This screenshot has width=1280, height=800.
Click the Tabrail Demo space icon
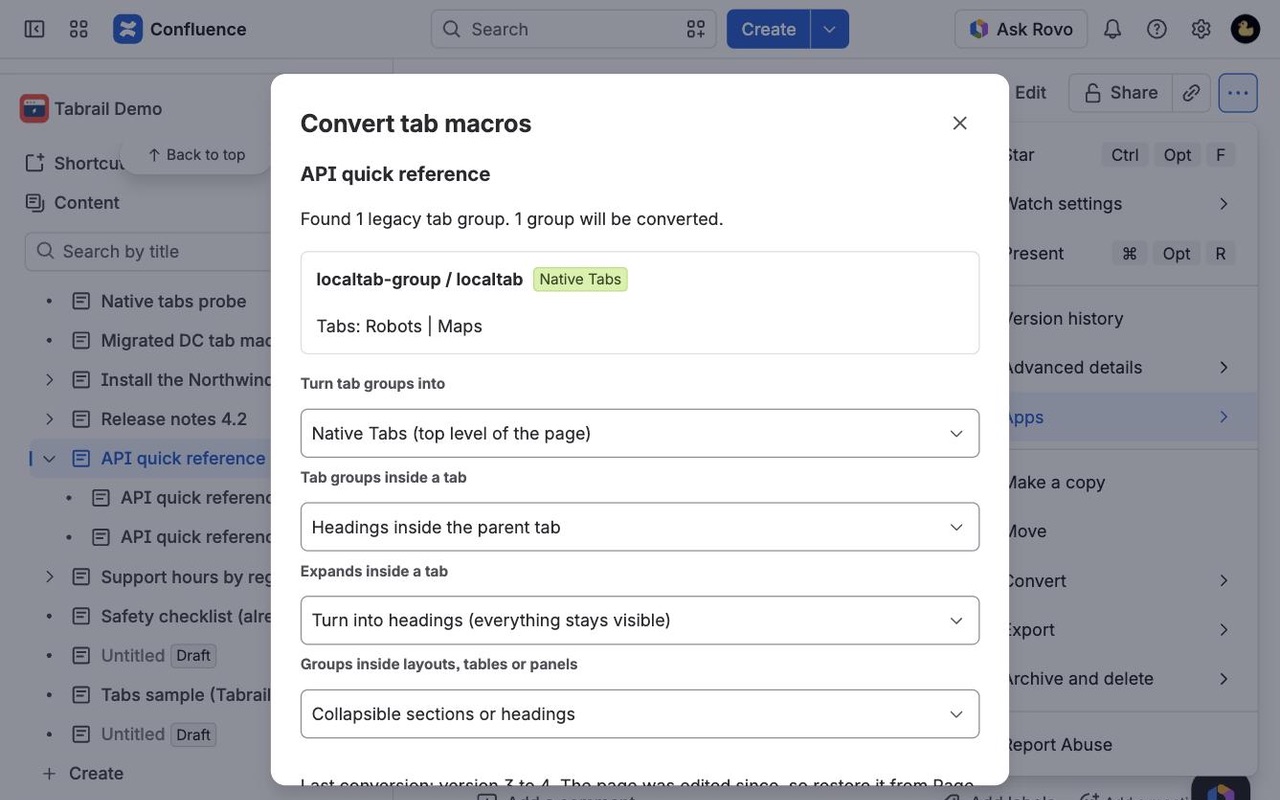[x=34, y=108]
